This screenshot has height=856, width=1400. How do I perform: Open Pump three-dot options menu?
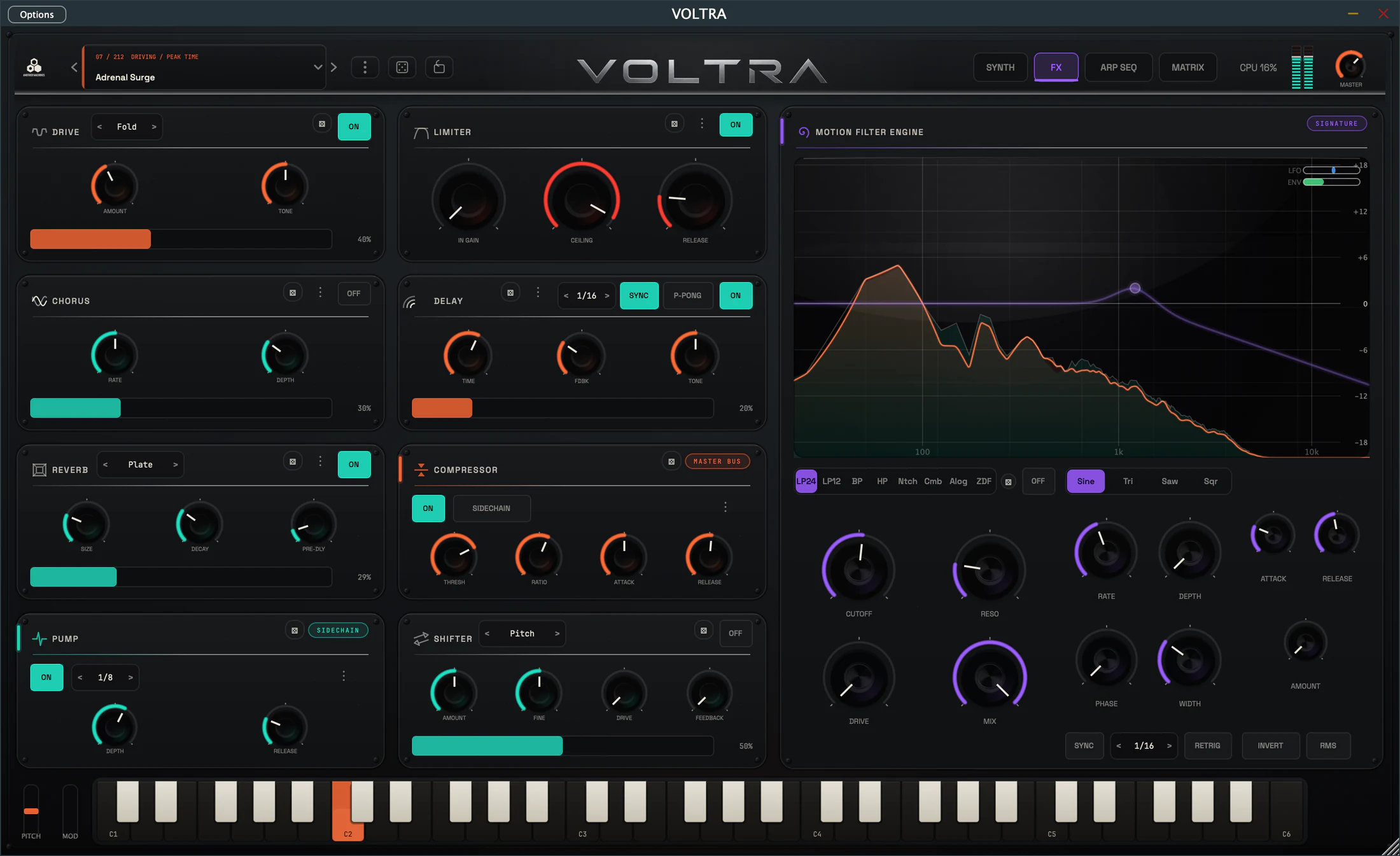coord(344,676)
